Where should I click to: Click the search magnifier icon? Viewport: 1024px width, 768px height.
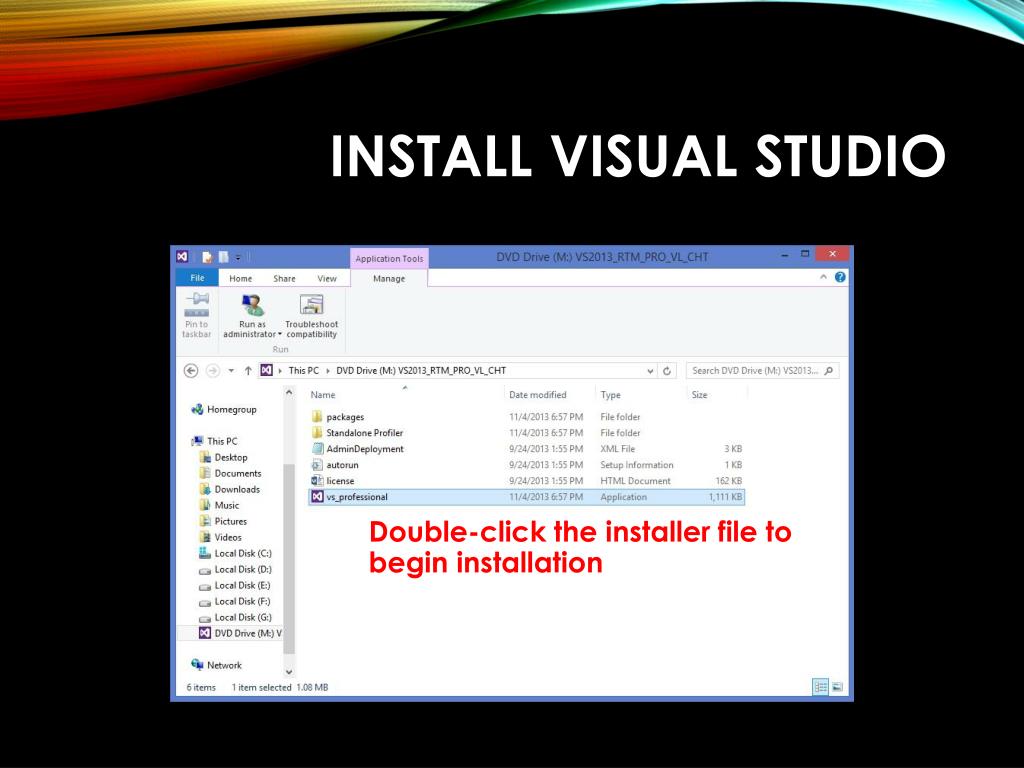click(829, 371)
